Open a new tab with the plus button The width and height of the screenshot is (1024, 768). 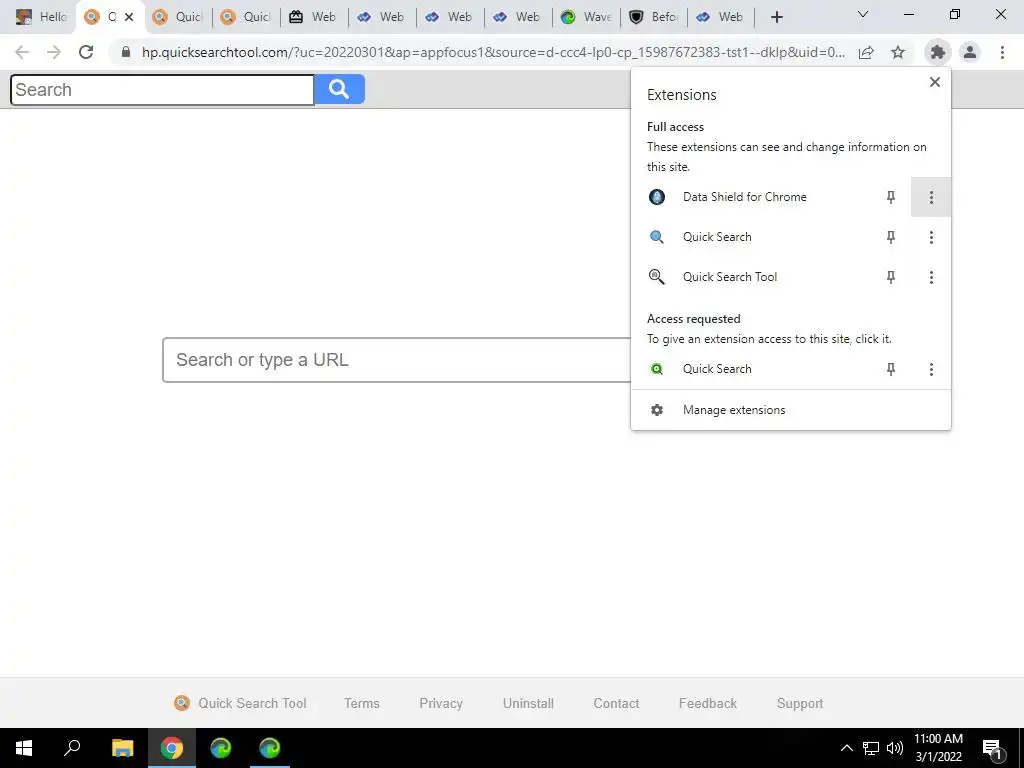coord(776,17)
